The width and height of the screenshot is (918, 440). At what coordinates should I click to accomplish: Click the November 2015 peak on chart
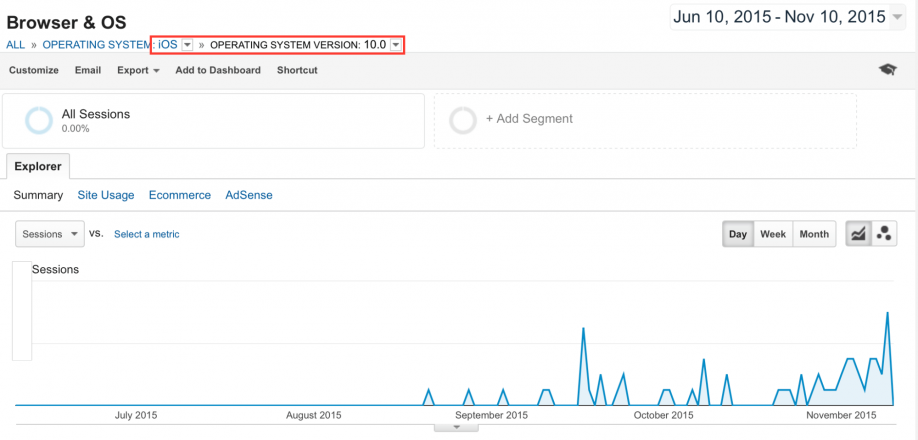pos(887,313)
